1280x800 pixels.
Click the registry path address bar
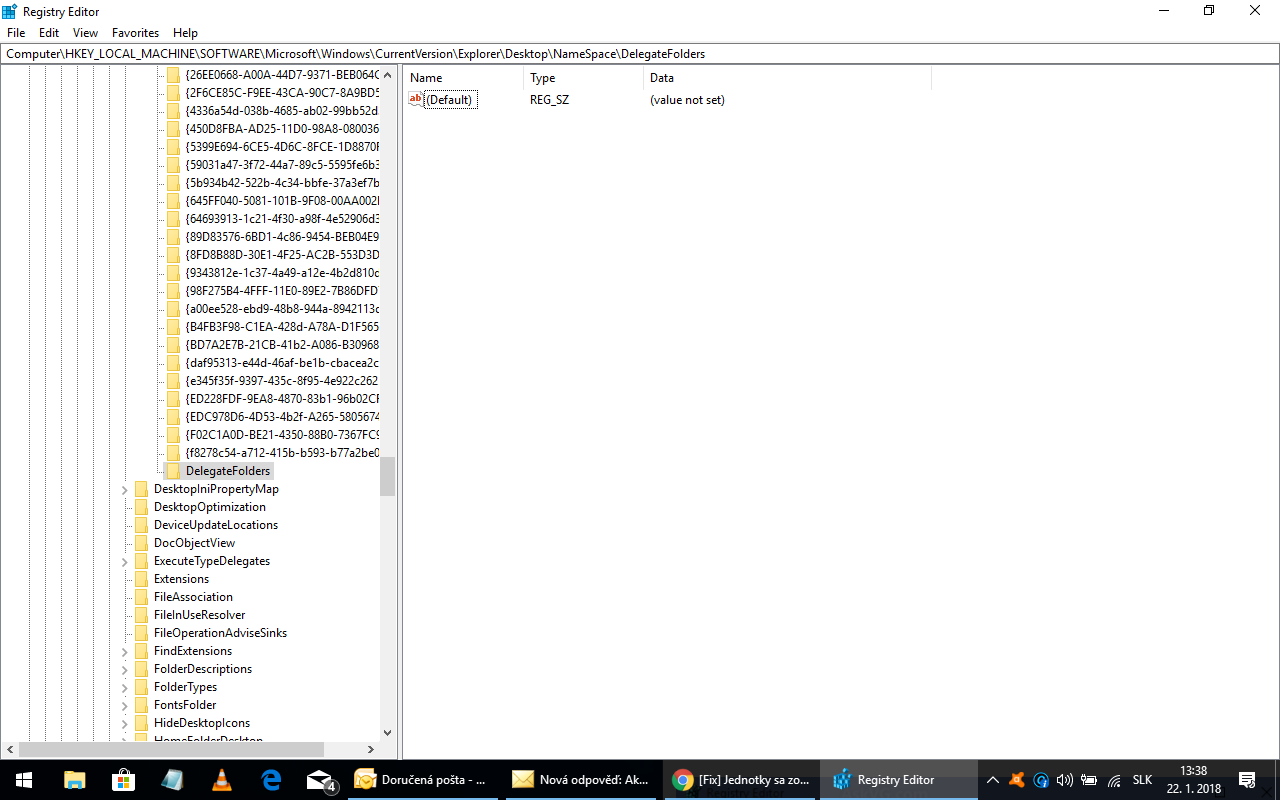click(640, 54)
